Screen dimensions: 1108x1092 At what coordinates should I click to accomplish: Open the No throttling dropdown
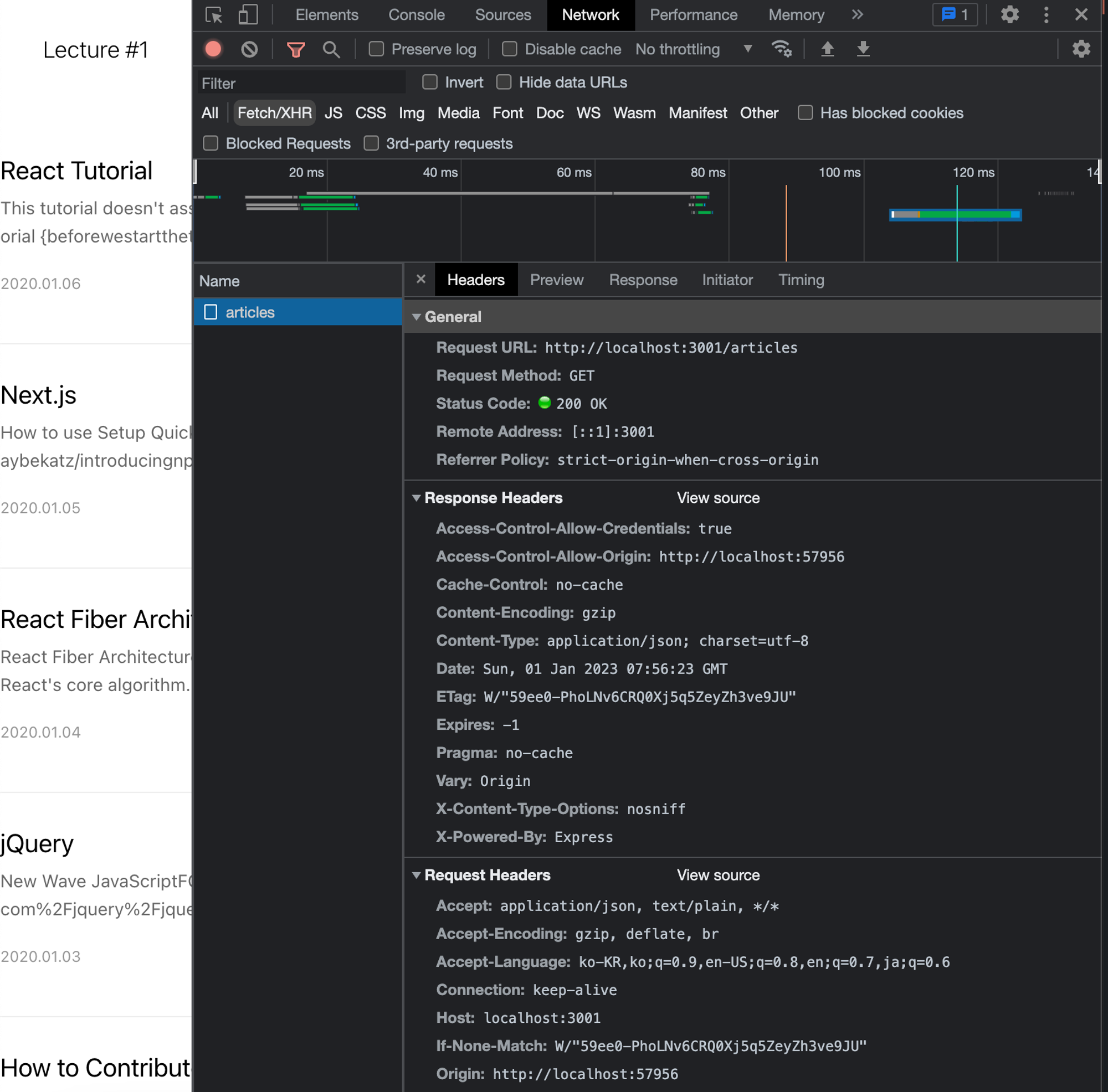click(x=694, y=49)
